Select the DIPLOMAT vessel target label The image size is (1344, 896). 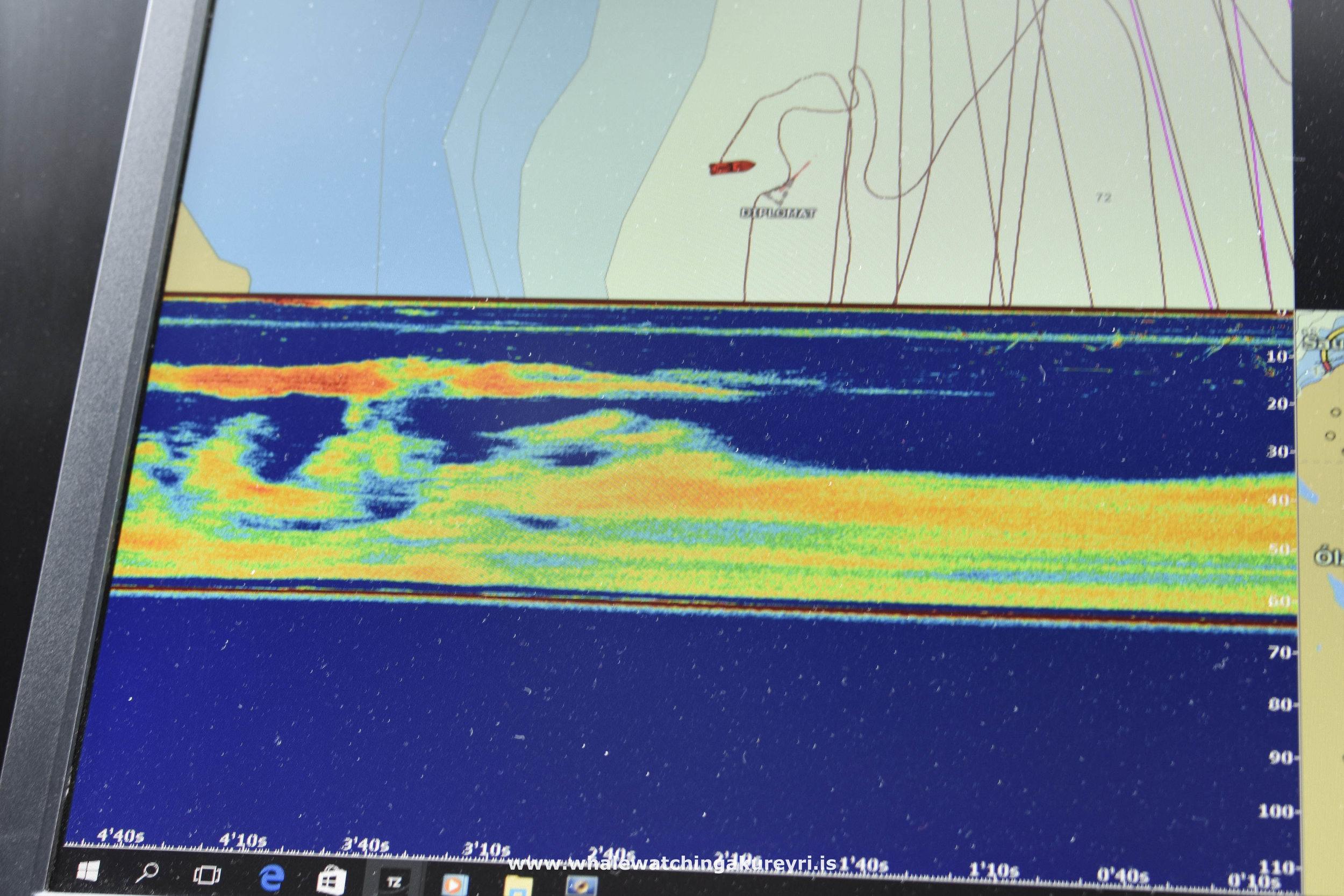778,213
